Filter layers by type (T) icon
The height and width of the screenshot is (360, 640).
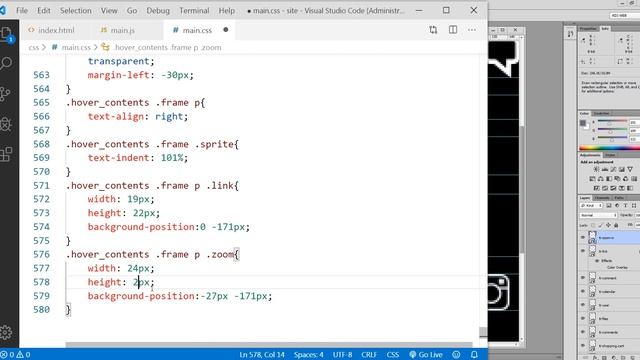[625, 205]
